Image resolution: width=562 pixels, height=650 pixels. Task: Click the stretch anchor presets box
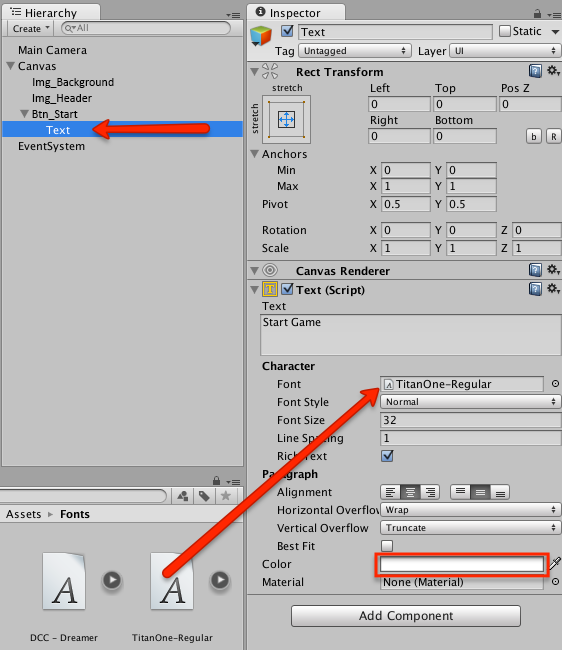[286, 119]
